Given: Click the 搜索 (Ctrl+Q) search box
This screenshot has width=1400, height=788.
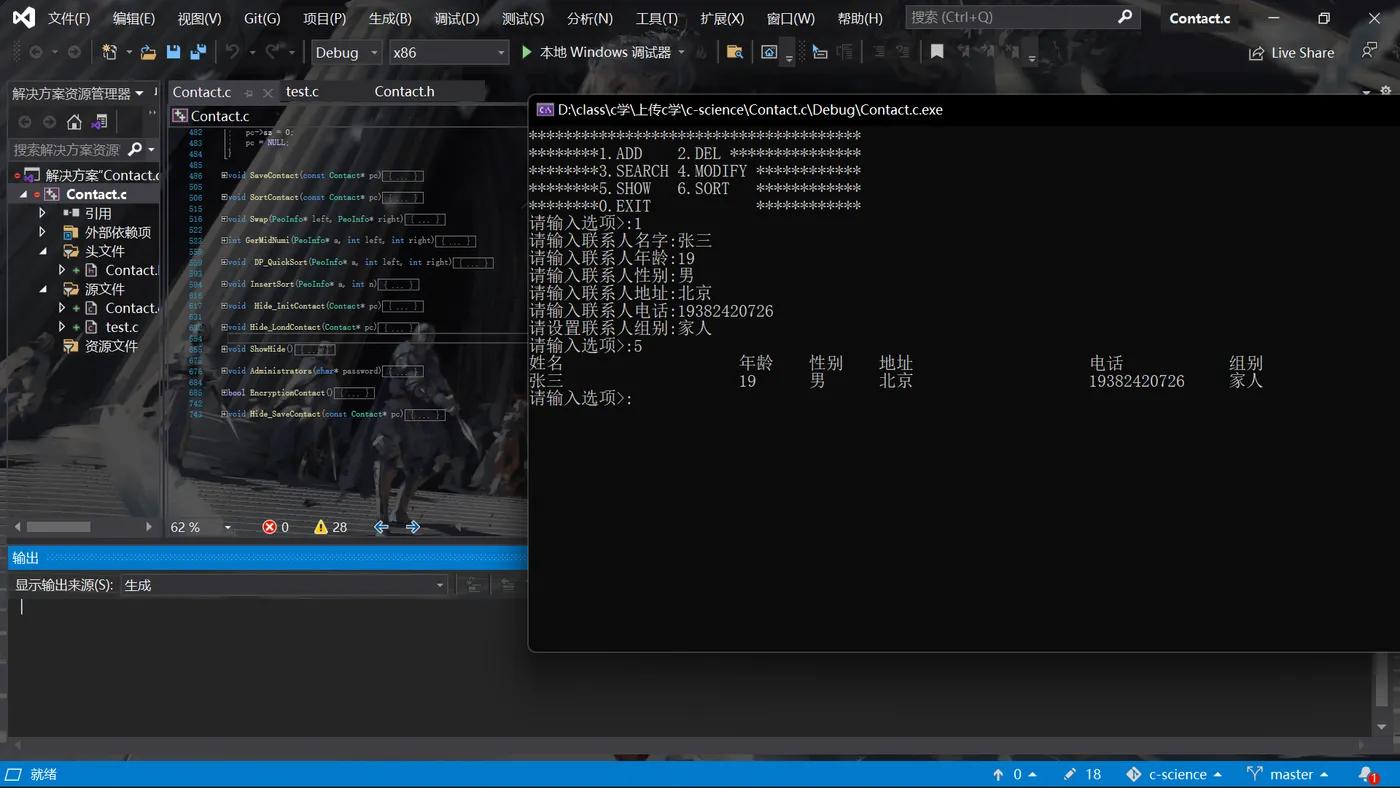Looking at the screenshot, I should click(1022, 17).
